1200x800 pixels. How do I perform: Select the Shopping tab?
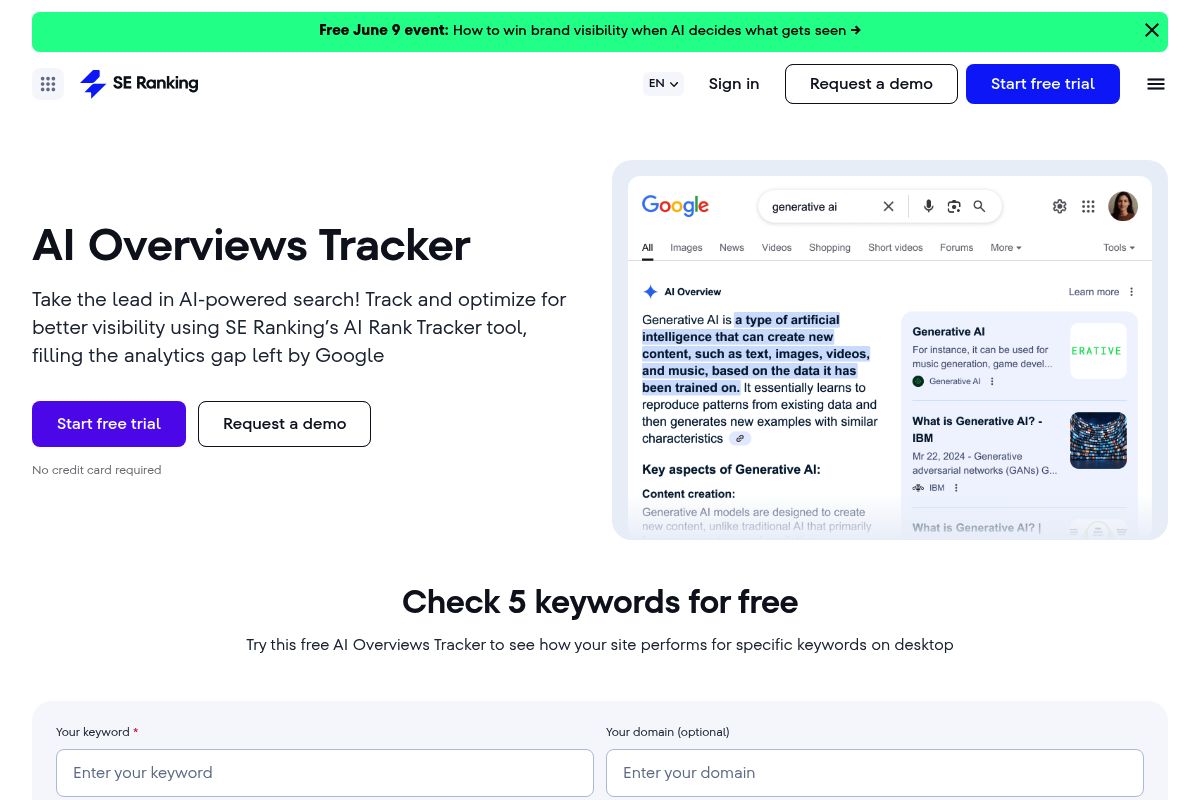click(830, 248)
